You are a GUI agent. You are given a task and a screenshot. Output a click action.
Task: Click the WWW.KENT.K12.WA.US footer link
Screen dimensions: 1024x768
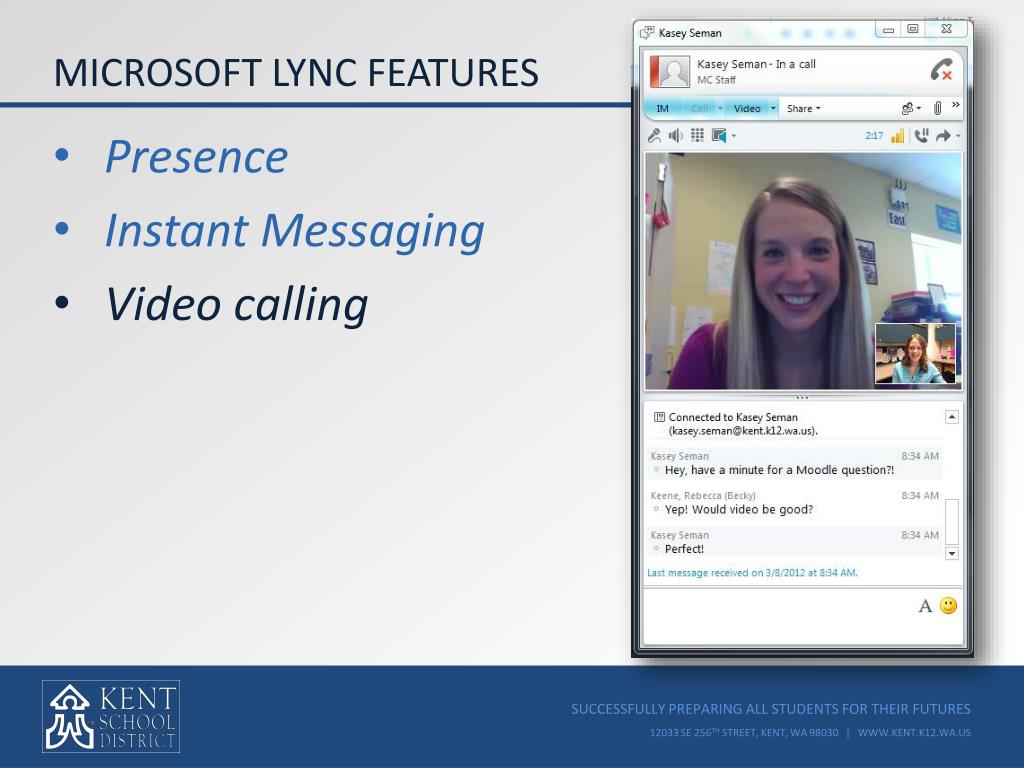pyautogui.click(x=914, y=733)
